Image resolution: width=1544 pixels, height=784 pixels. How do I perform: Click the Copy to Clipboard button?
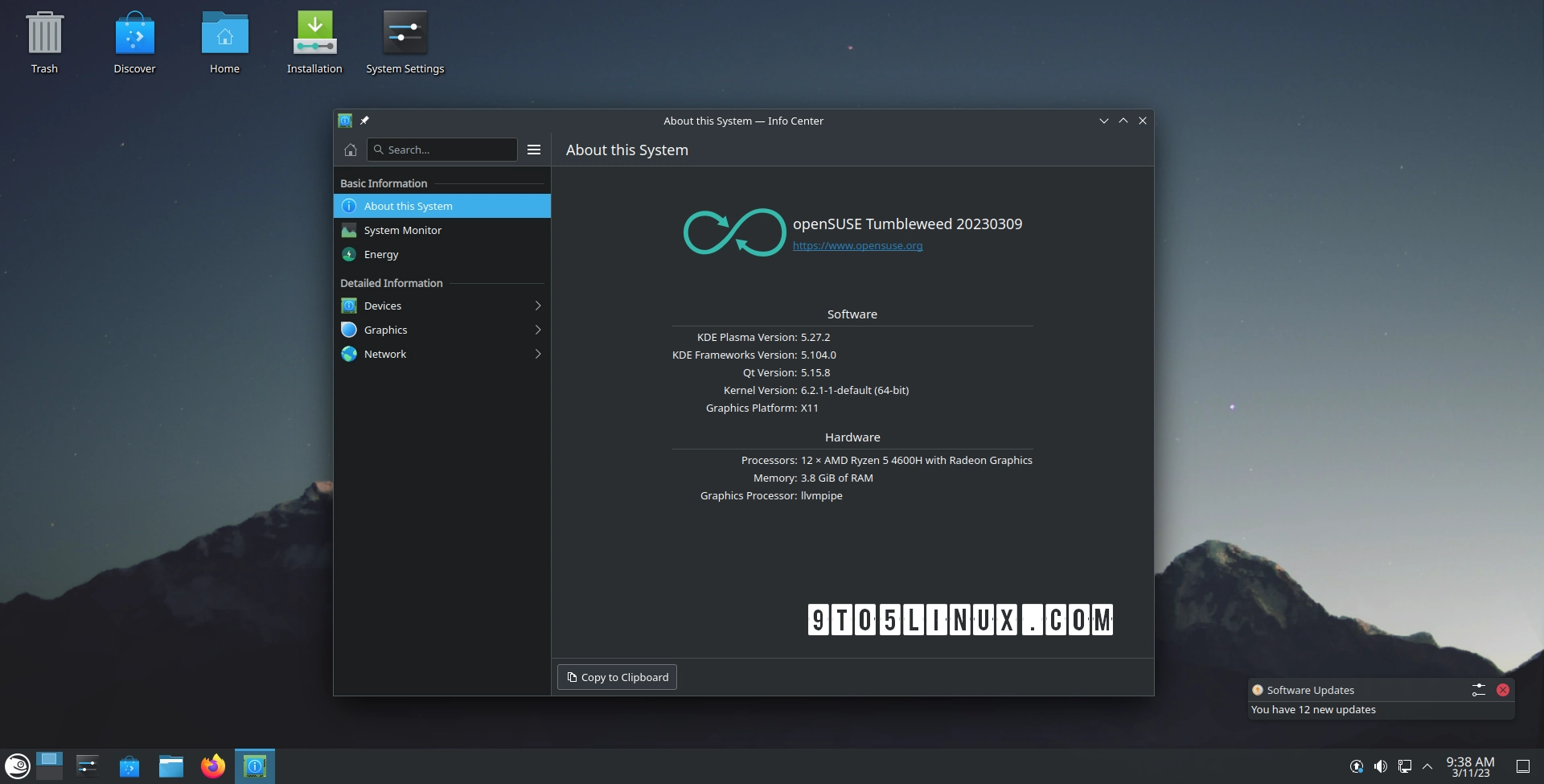click(617, 677)
